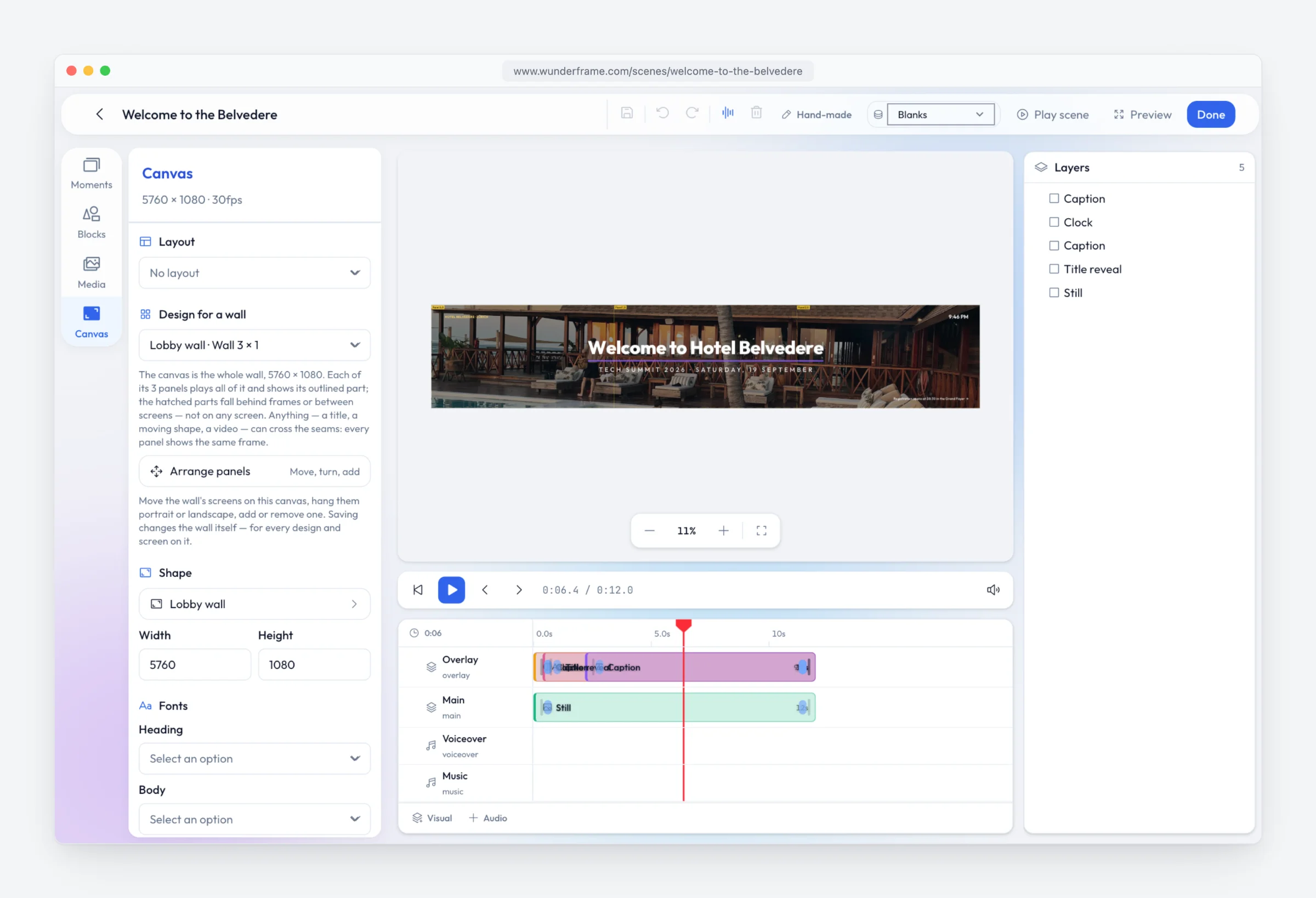Viewport: 1316px width, 898px height.
Task: Click the 10s ruler mark
Action: [779, 634]
